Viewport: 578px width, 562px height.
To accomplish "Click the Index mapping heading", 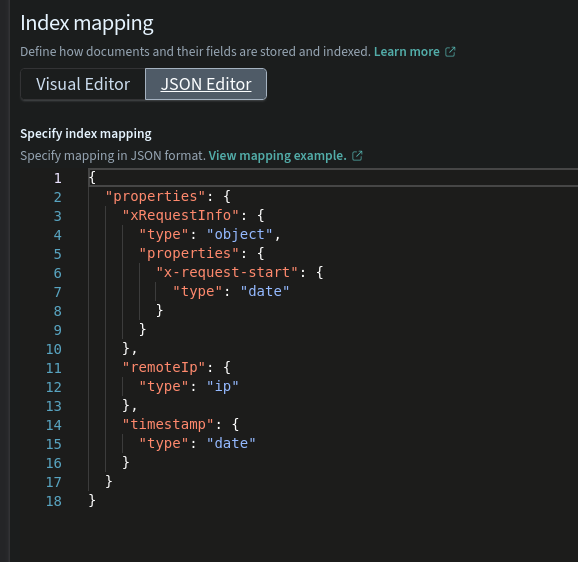I will pos(87,23).
